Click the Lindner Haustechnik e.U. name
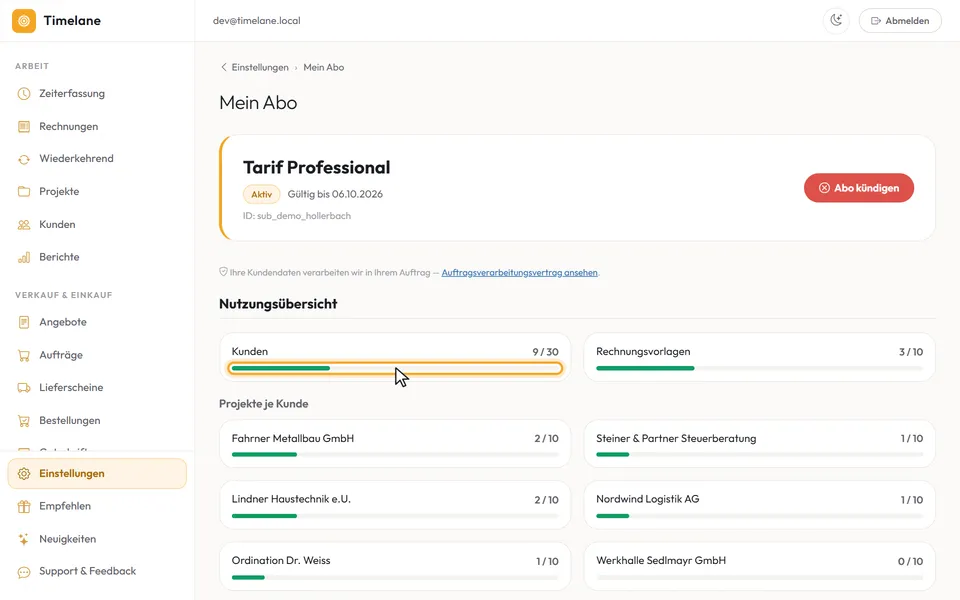Image resolution: width=960 pixels, height=600 pixels. (291, 499)
